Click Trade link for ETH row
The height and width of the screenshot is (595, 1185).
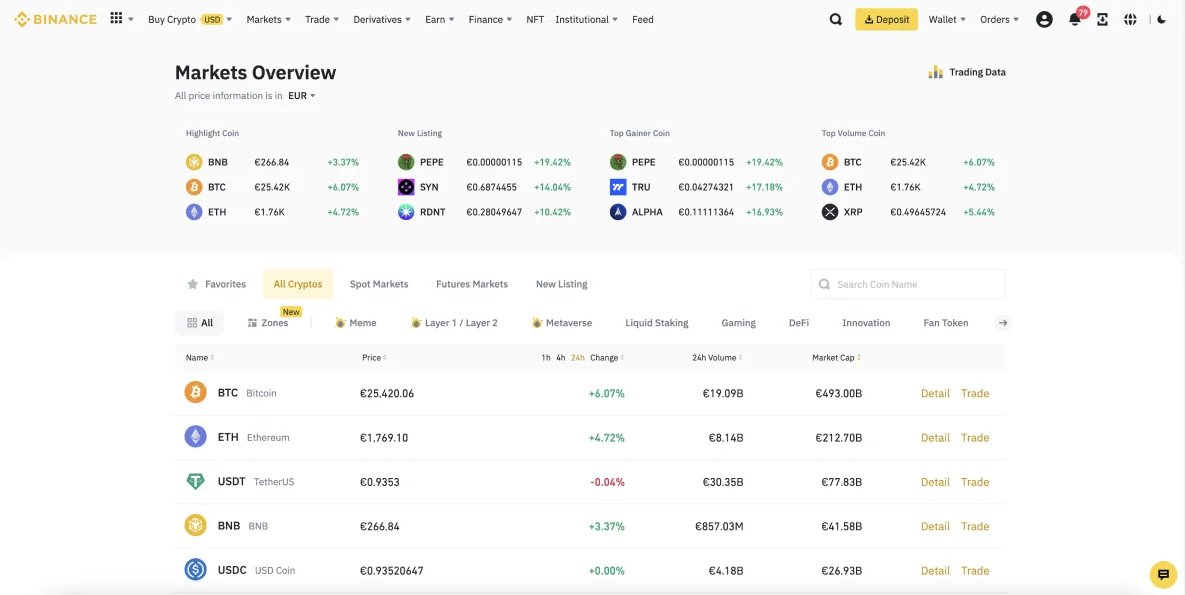click(975, 438)
